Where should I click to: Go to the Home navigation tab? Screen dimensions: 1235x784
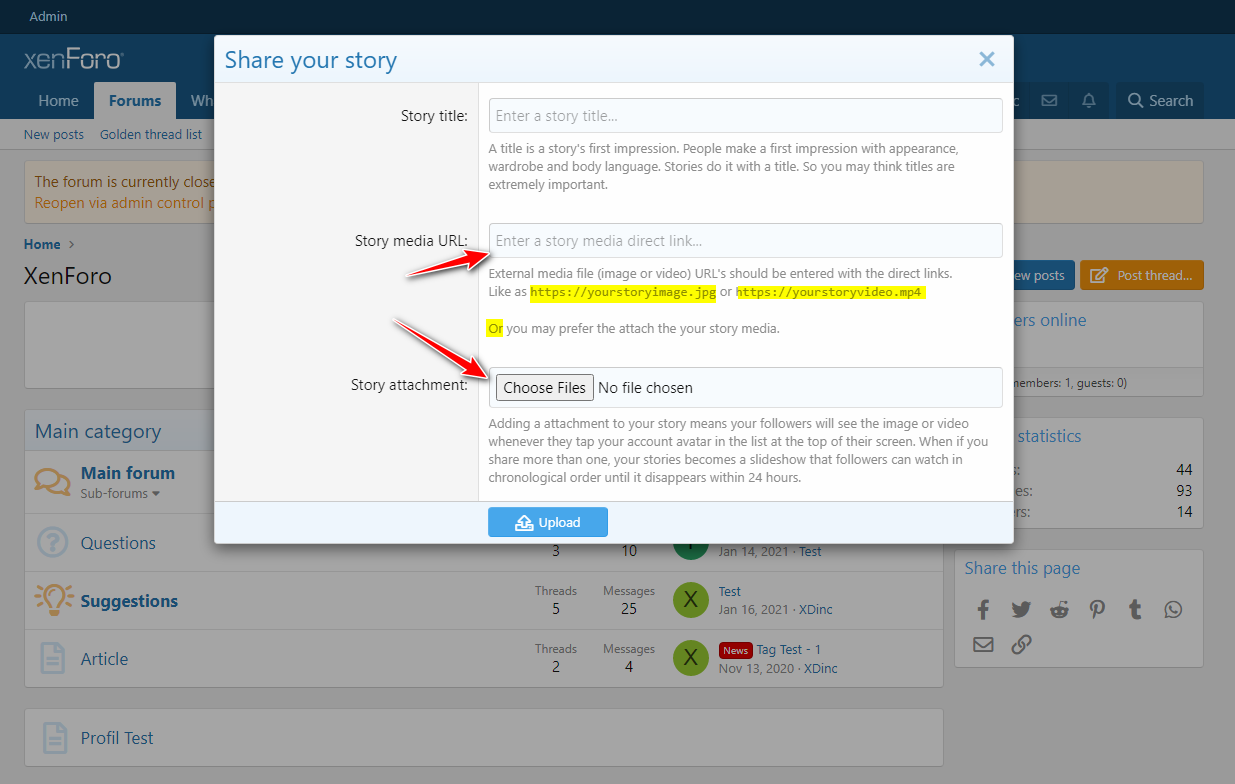[x=58, y=100]
